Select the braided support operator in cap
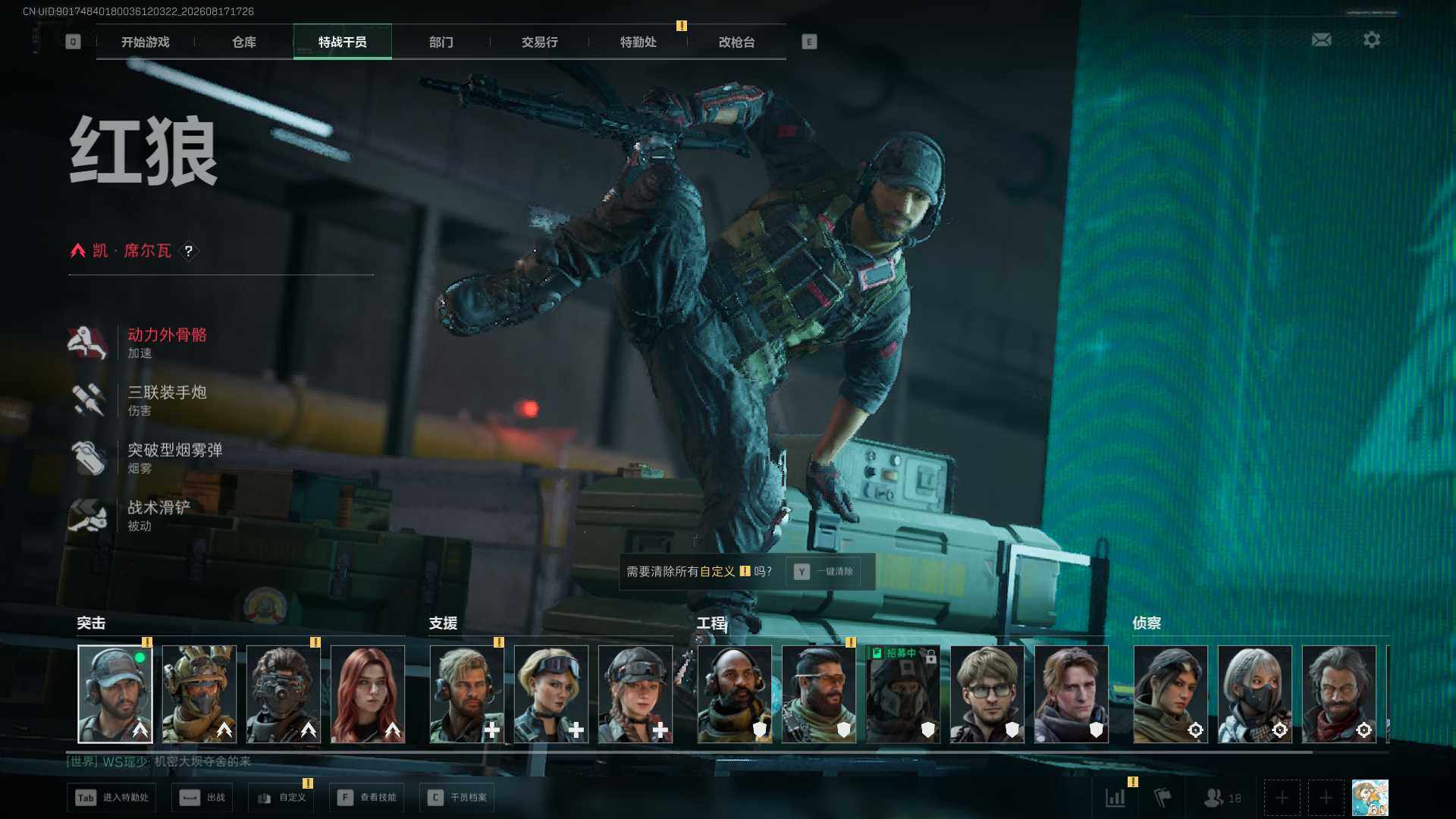Viewport: 1456px width, 819px height. pyautogui.click(x=635, y=694)
